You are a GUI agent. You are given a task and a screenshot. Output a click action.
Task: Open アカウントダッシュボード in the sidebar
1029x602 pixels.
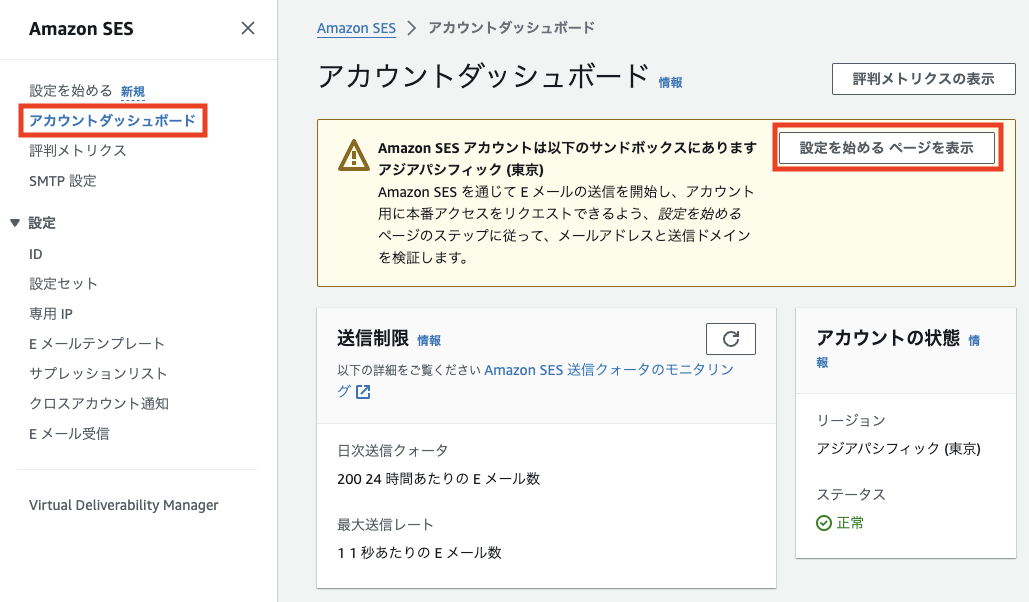pyautogui.click(x=112, y=121)
